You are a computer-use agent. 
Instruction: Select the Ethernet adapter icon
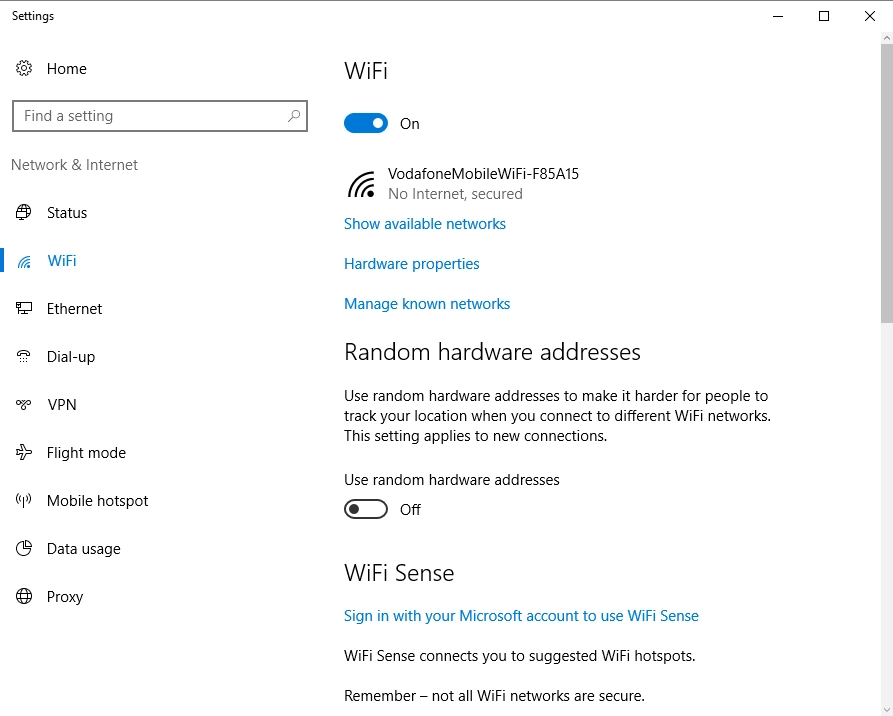tap(23, 308)
